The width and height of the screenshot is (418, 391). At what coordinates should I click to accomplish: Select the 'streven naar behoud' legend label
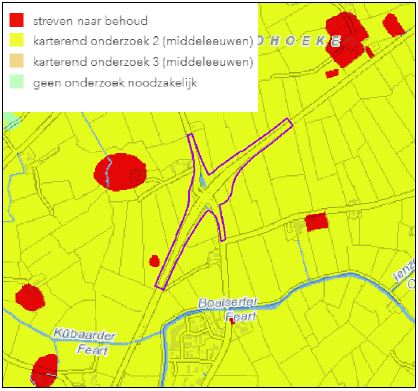pyautogui.click(x=90, y=21)
